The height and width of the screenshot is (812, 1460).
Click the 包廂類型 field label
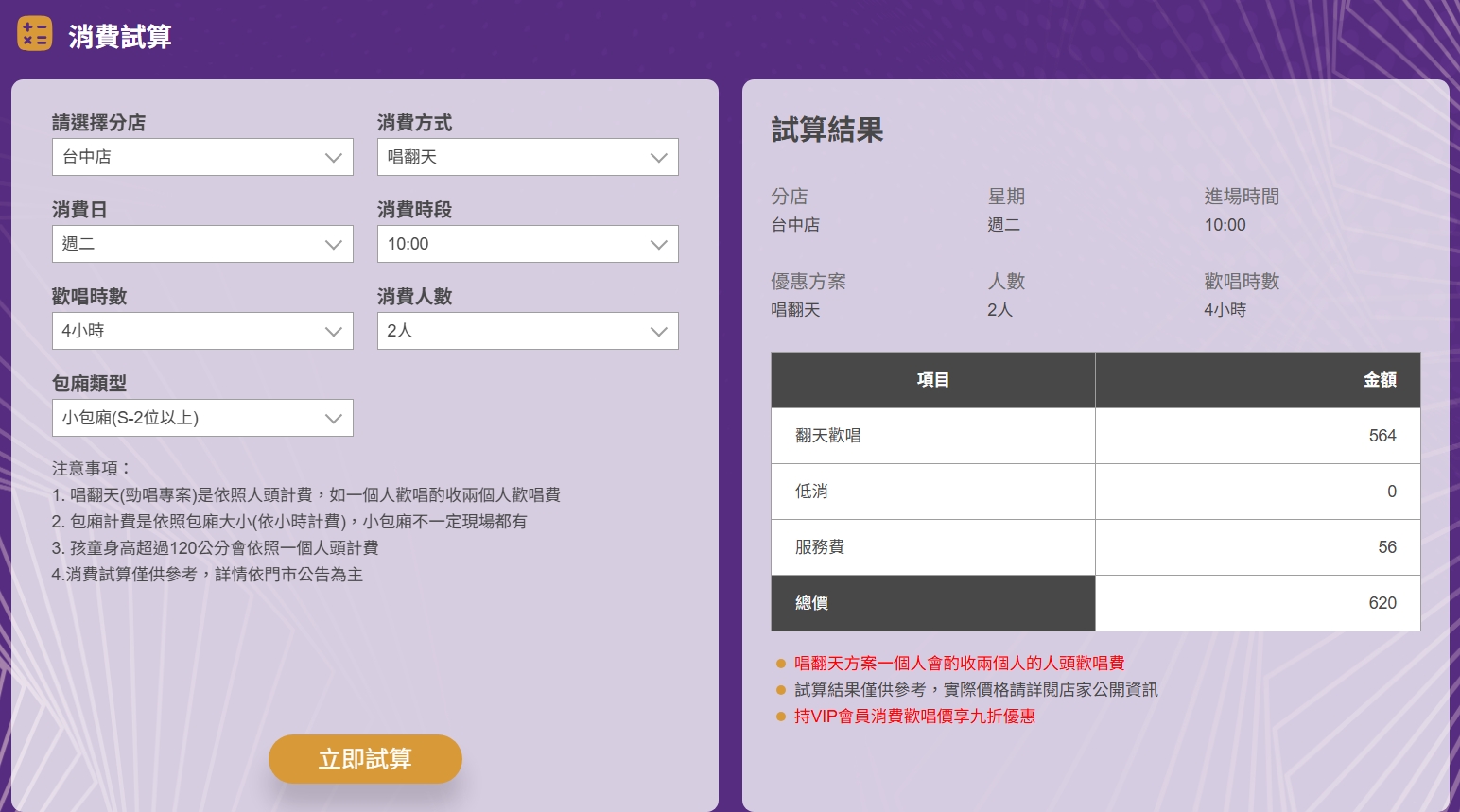tap(89, 384)
